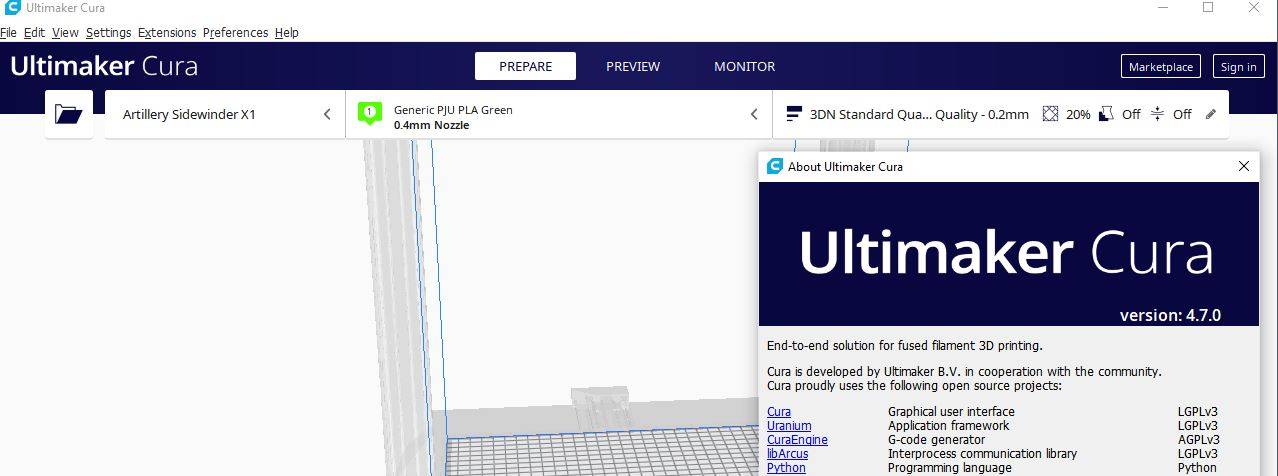Open the file folder icon button
Screen dimensions: 1278x476
[69, 114]
